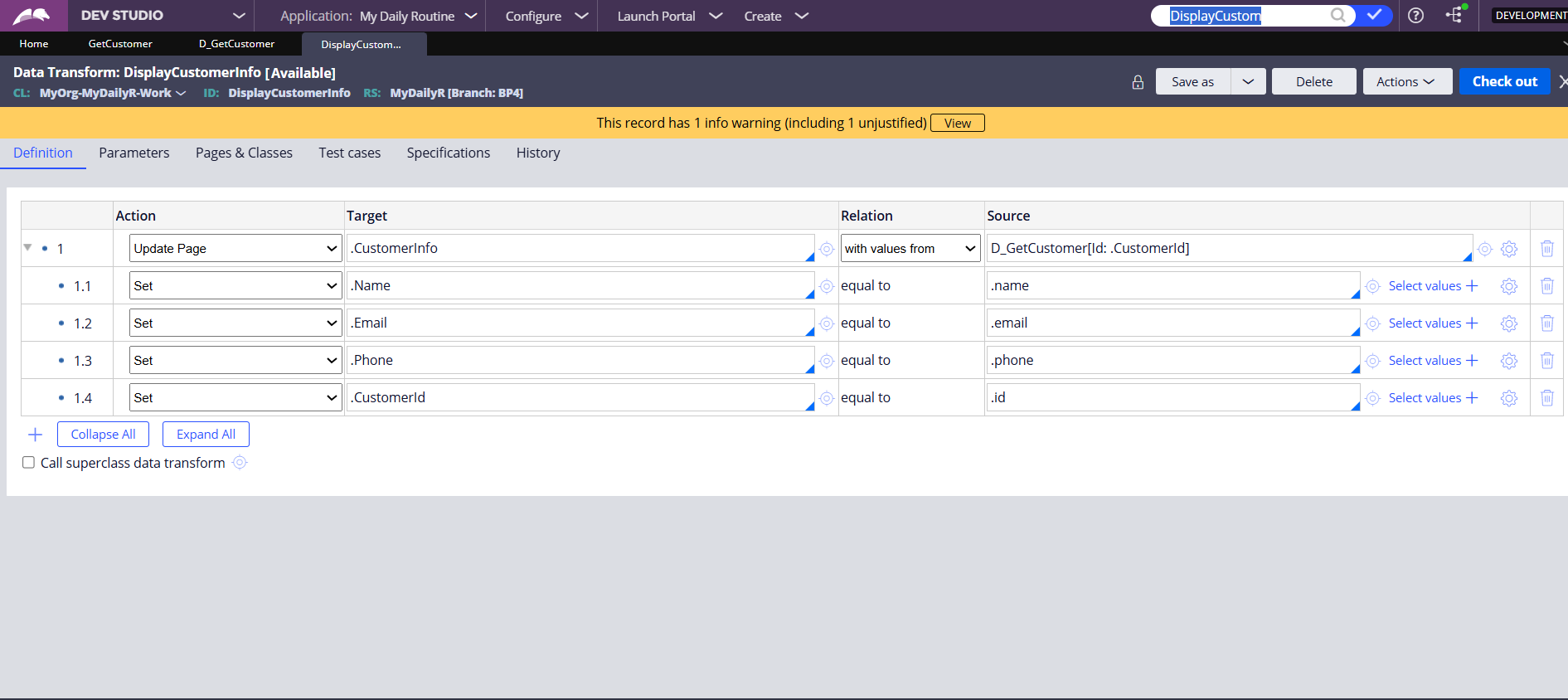Delete row 1.2 using its trash icon
The width and height of the screenshot is (1568, 700).
click(1546, 323)
